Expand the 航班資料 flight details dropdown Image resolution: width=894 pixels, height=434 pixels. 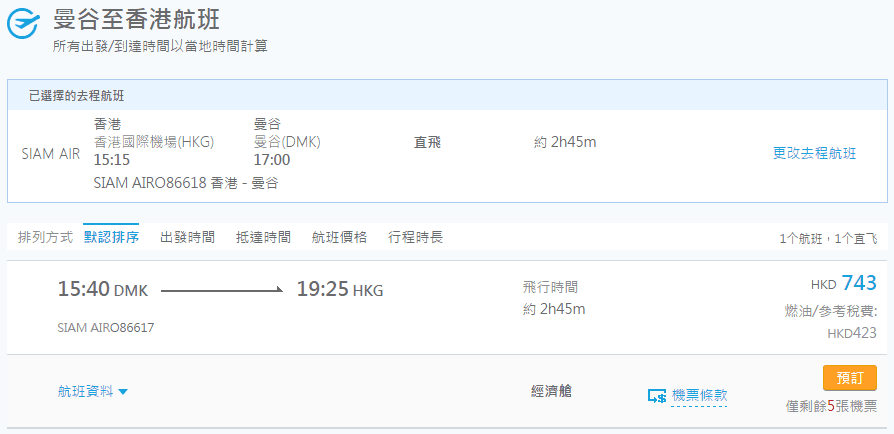(x=93, y=392)
